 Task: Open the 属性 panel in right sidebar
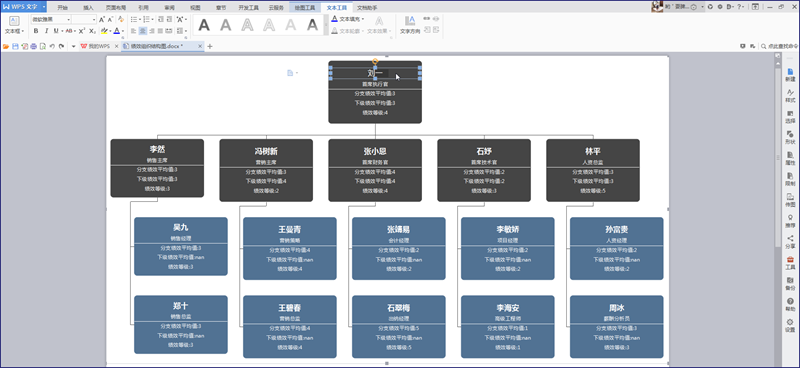[790, 159]
